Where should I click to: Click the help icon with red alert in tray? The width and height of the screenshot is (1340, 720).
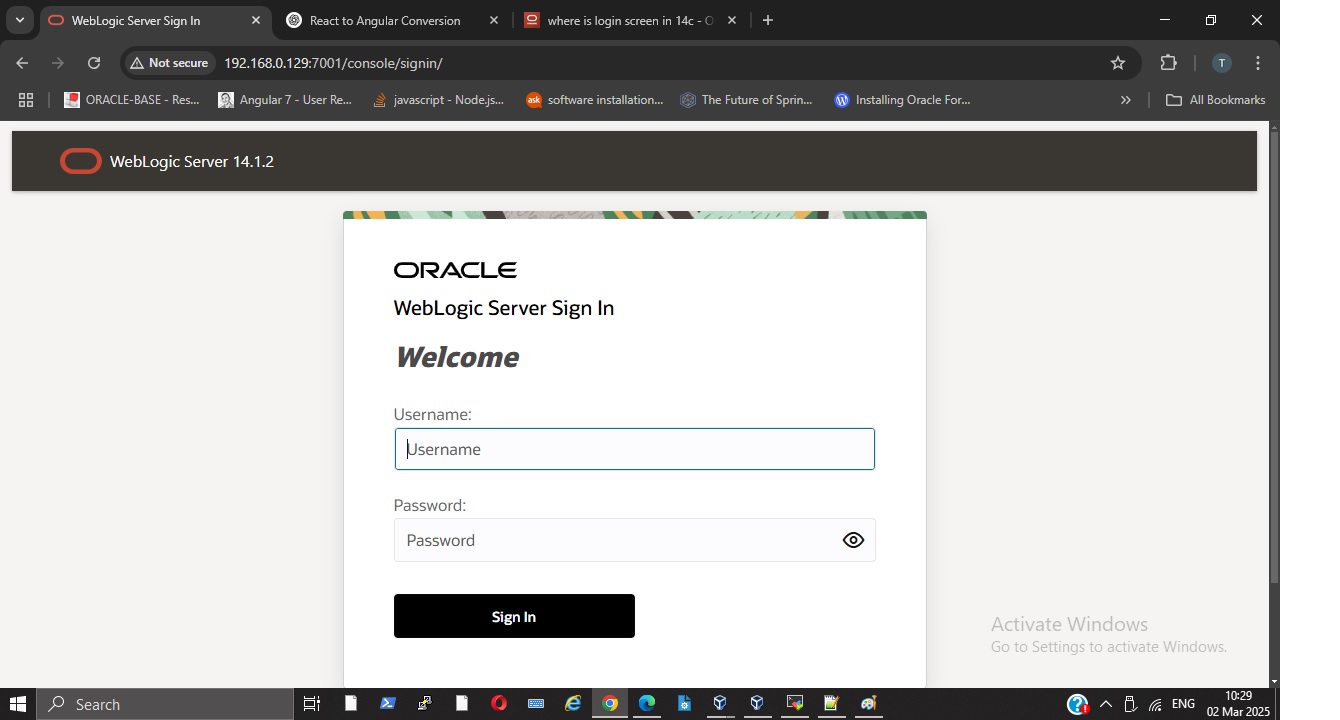[x=1078, y=704]
